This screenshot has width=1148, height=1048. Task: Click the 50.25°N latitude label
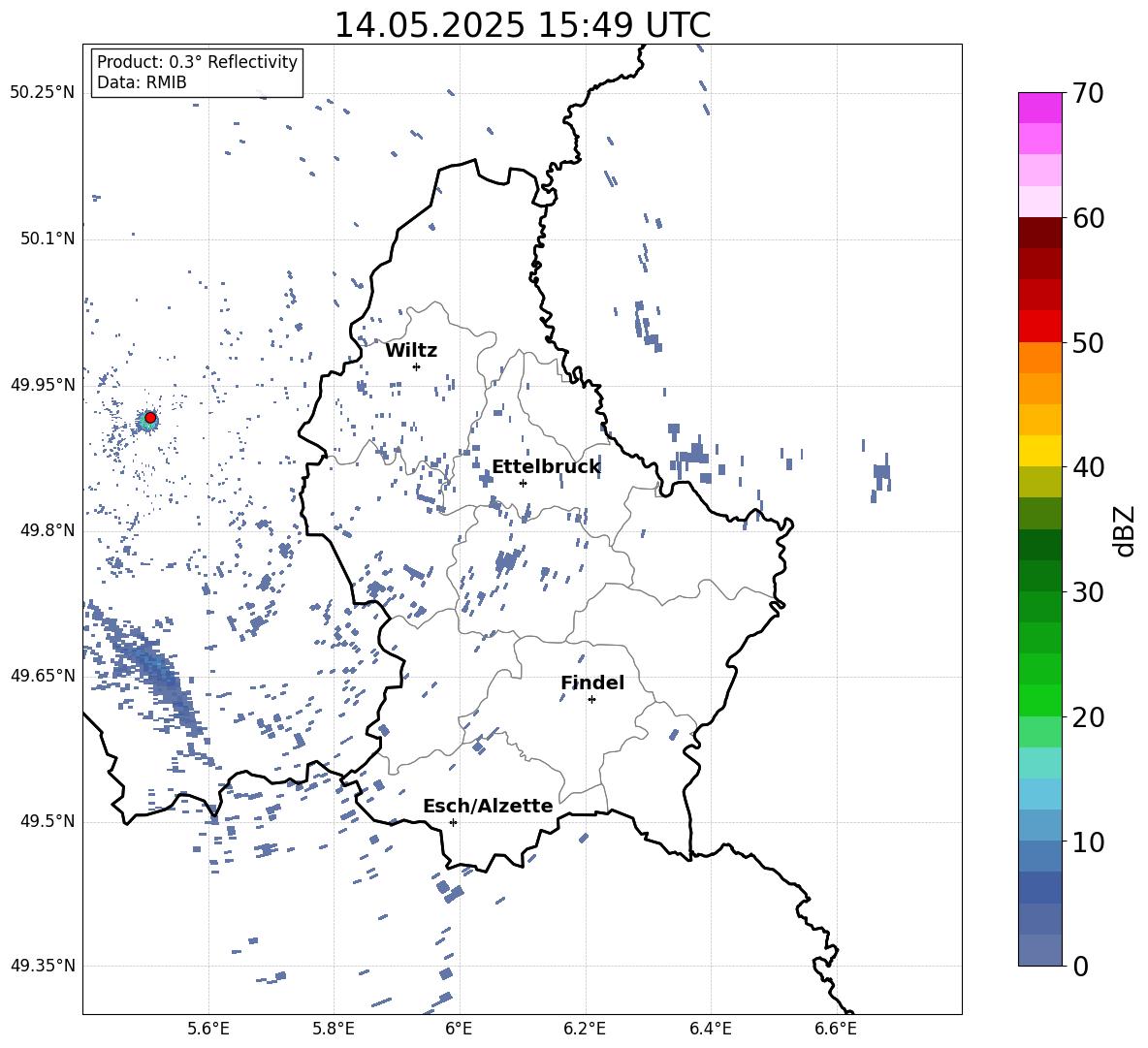[x=43, y=93]
